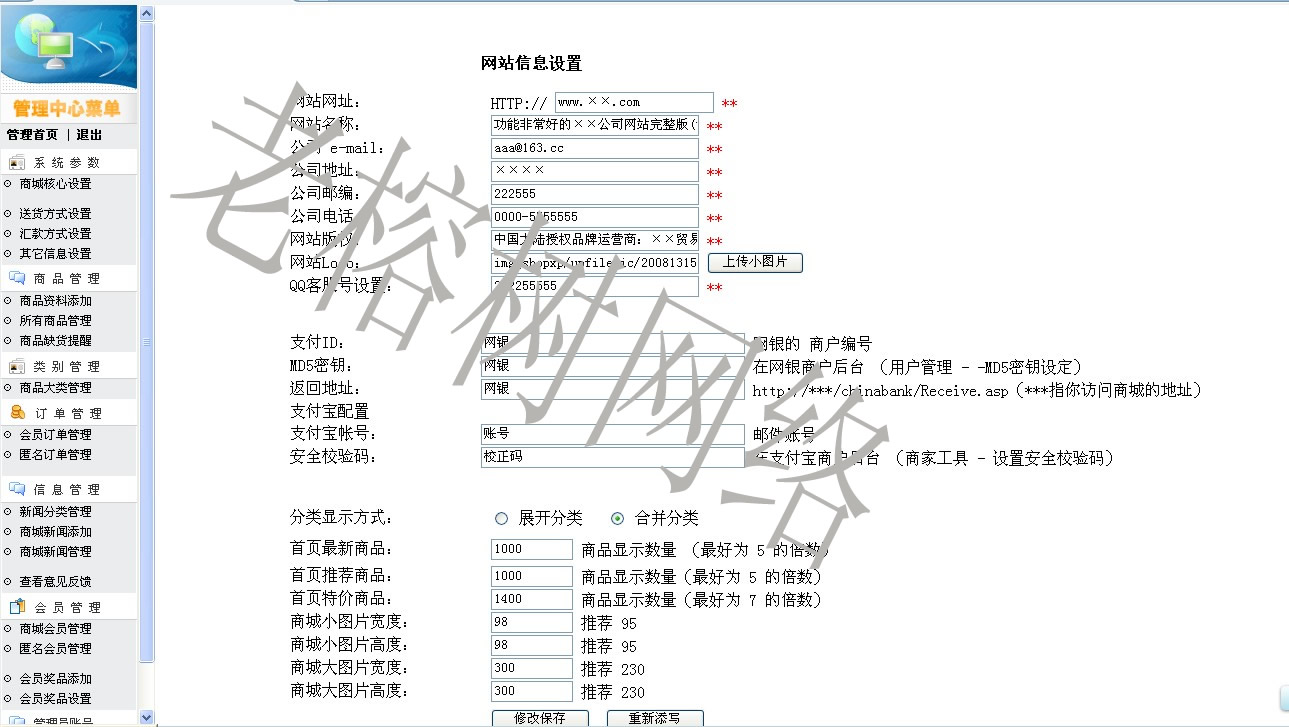The image size is (1289, 727).
Task: Click the 订单管理 section icon
Action: pos(17,413)
